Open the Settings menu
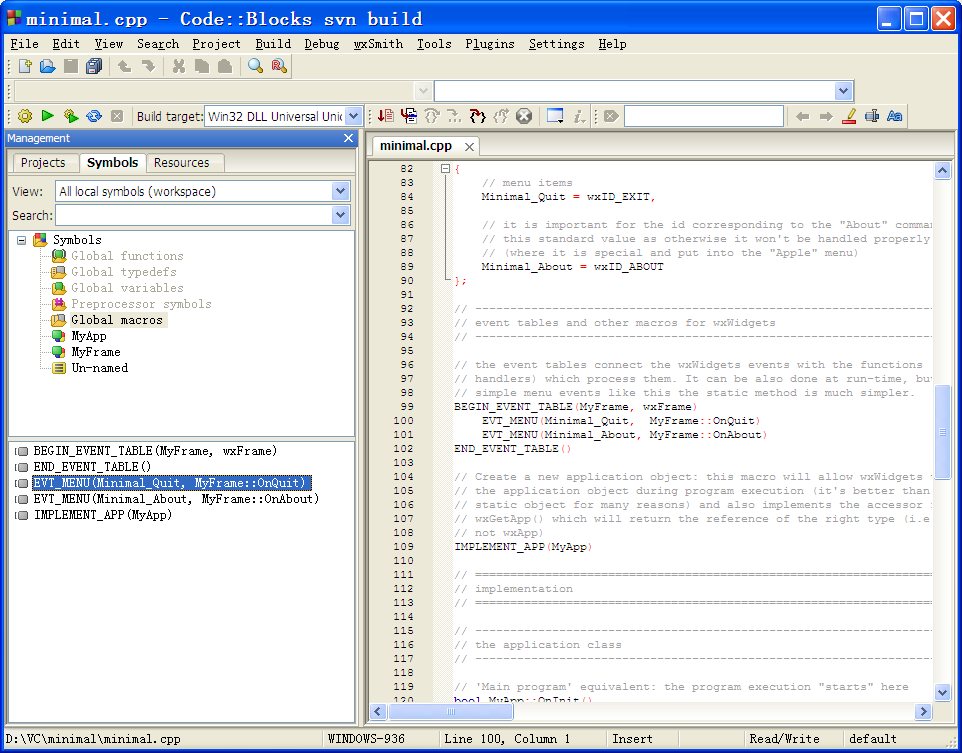 point(556,44)
